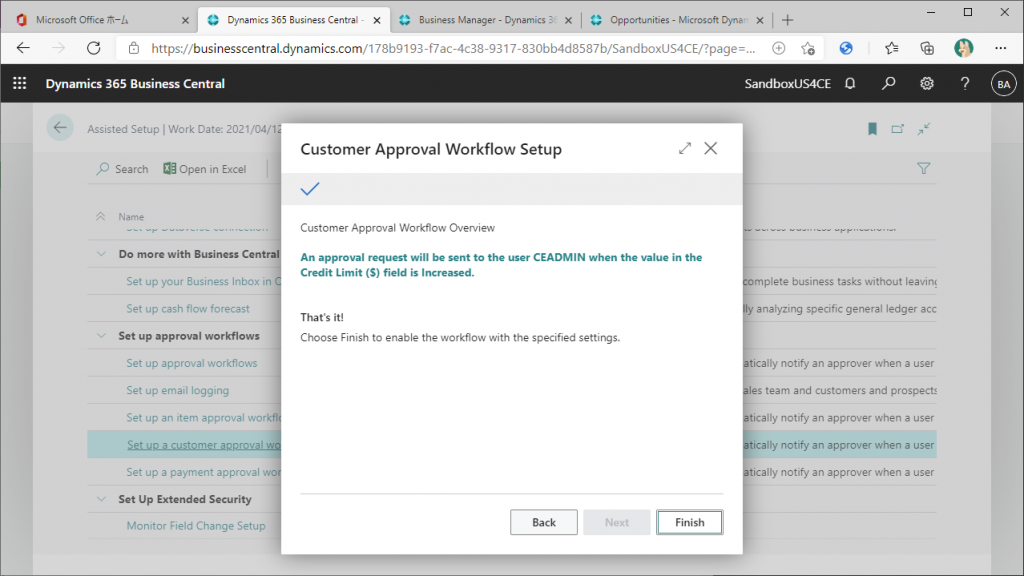Open Monitor Field Change Setup
This screenshot has width=1024, height=576.
click(x=196, y=526)
